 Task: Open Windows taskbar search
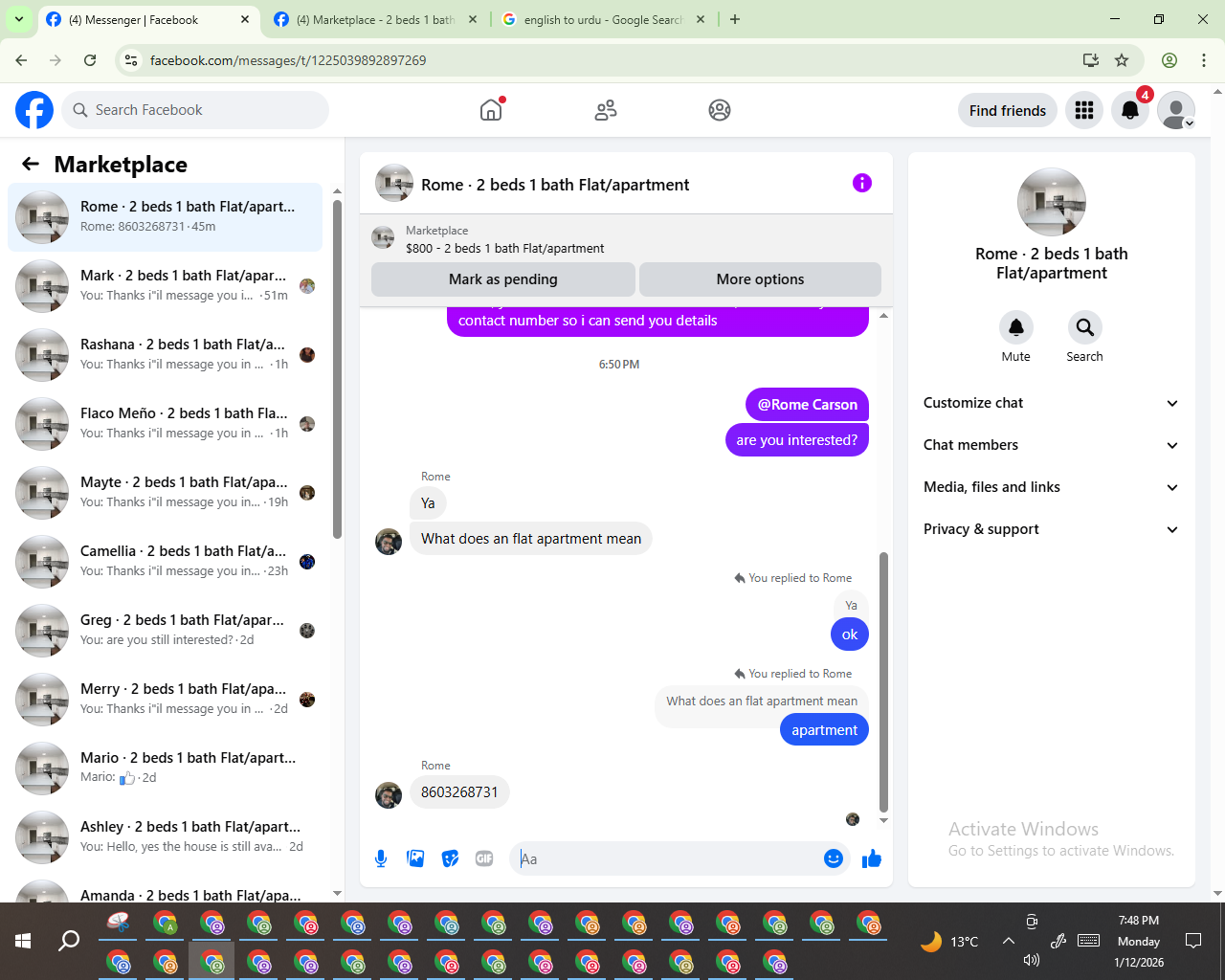pos(69,941)
